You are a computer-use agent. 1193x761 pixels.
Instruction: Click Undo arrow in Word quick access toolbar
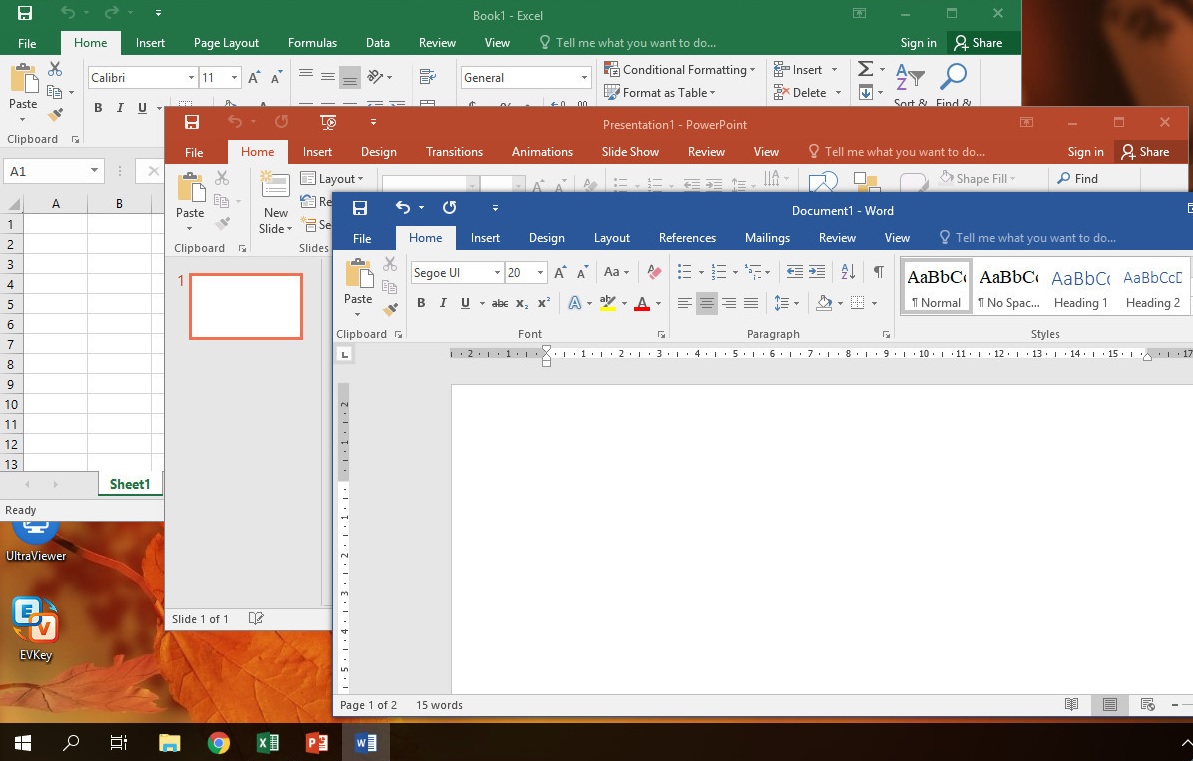pos(402,208)
